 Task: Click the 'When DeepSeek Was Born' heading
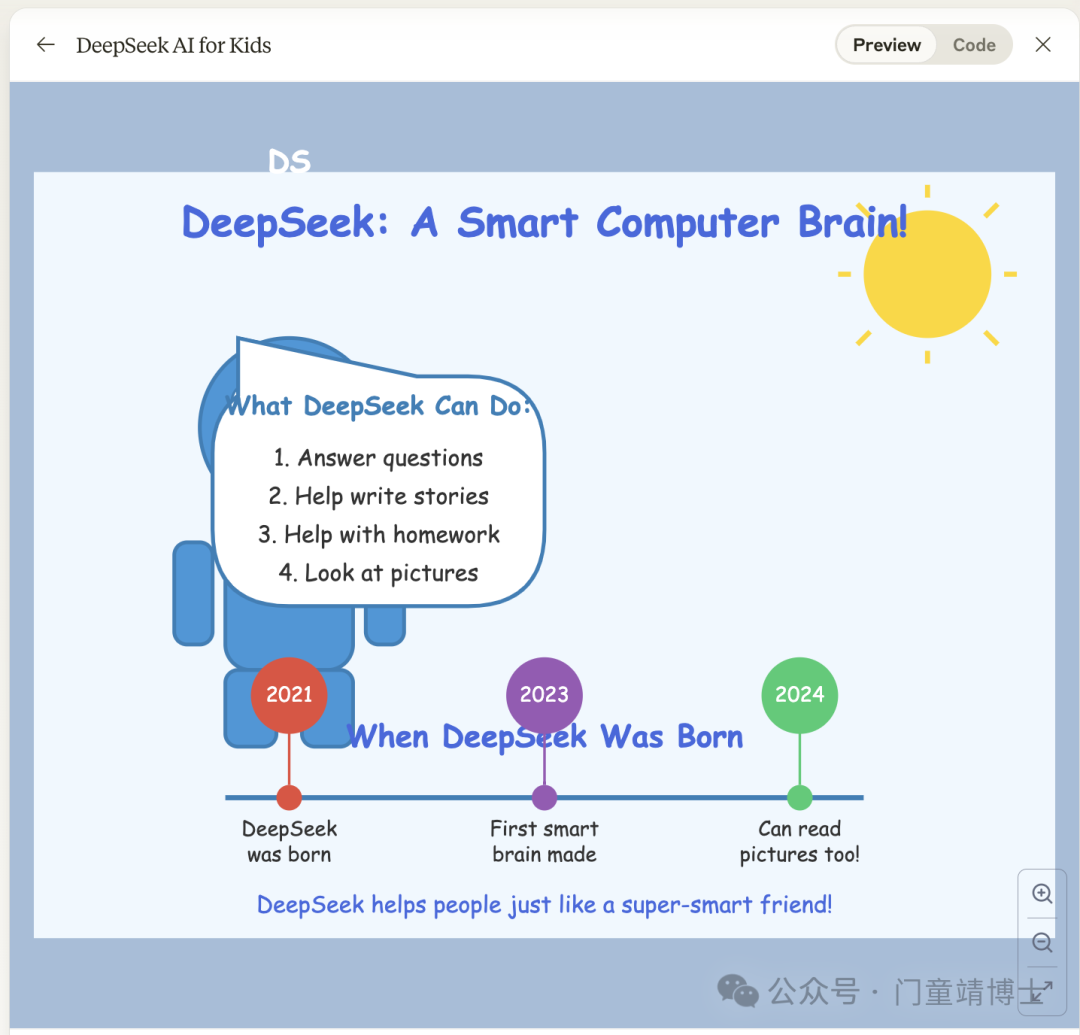545,737
